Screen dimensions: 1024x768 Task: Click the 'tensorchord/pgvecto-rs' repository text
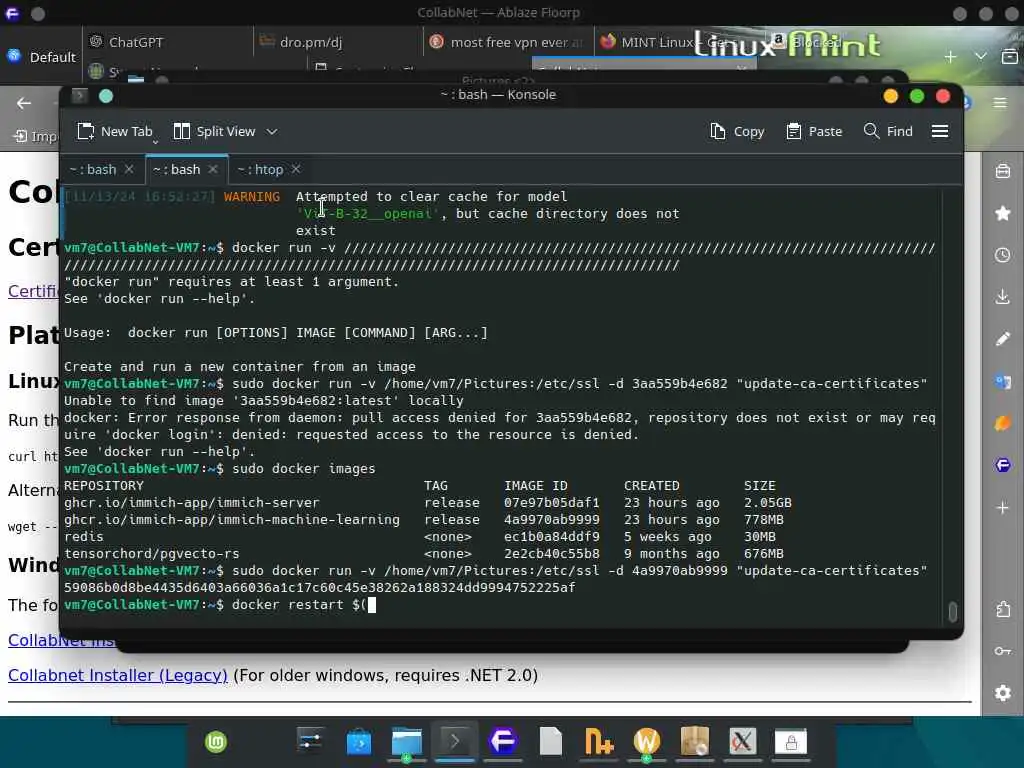point(152,554)
